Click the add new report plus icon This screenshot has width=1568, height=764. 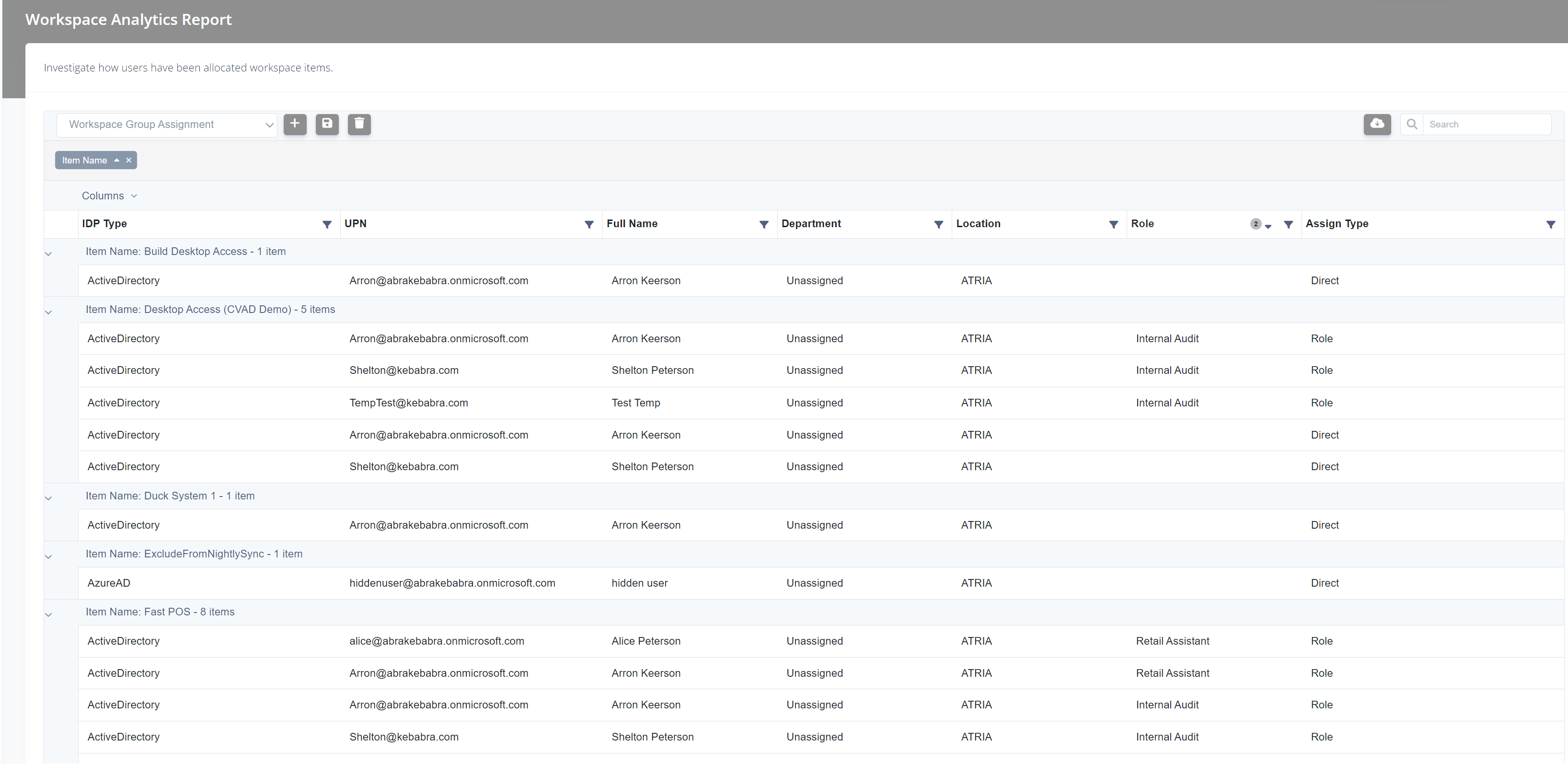(x=295, y=124)
